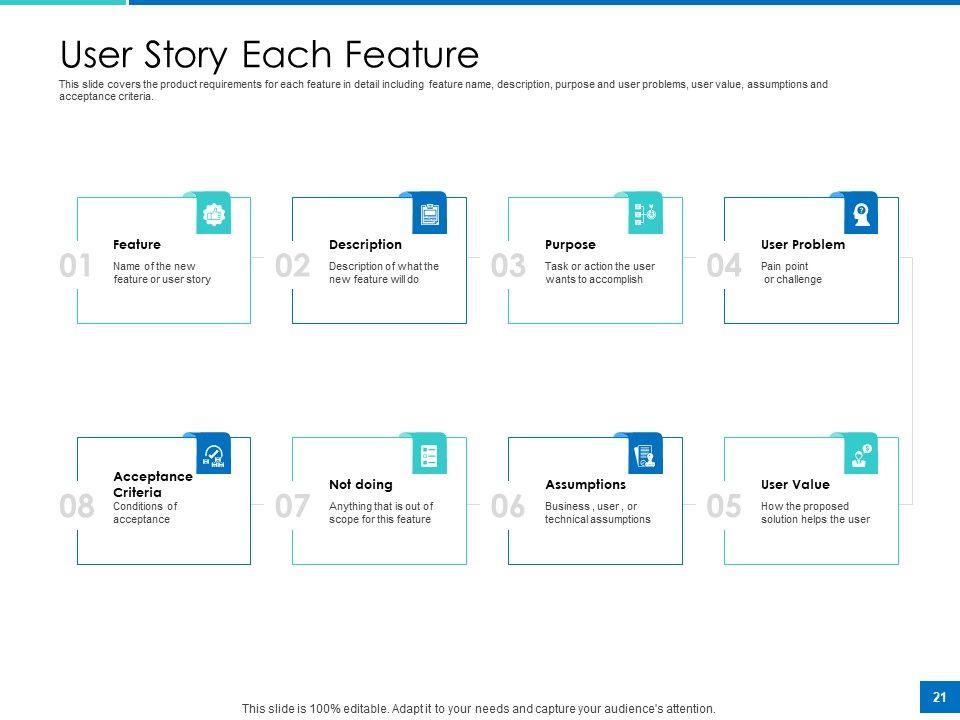Click the User Problem heading

point(802,245)
